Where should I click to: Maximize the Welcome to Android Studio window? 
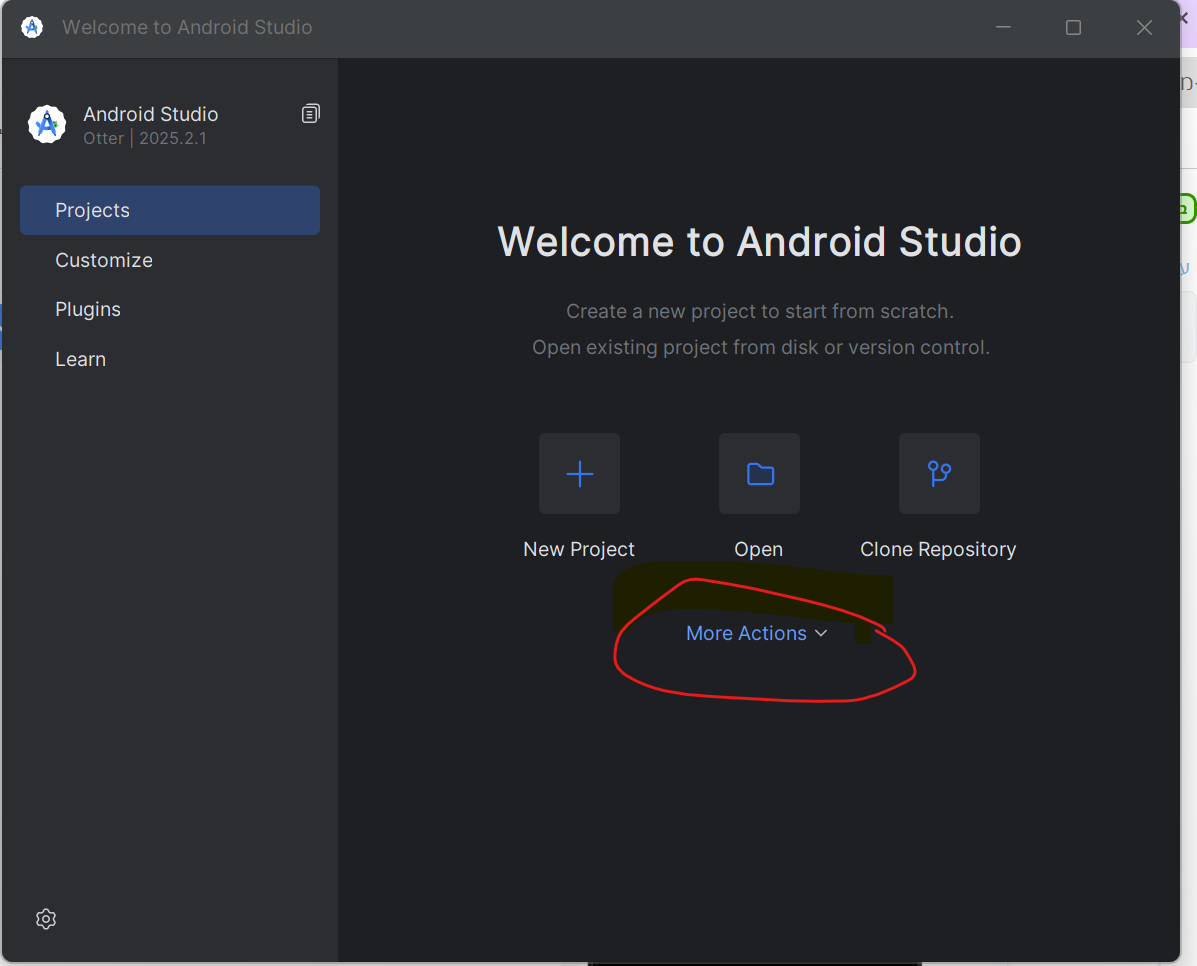(1073, 28)
